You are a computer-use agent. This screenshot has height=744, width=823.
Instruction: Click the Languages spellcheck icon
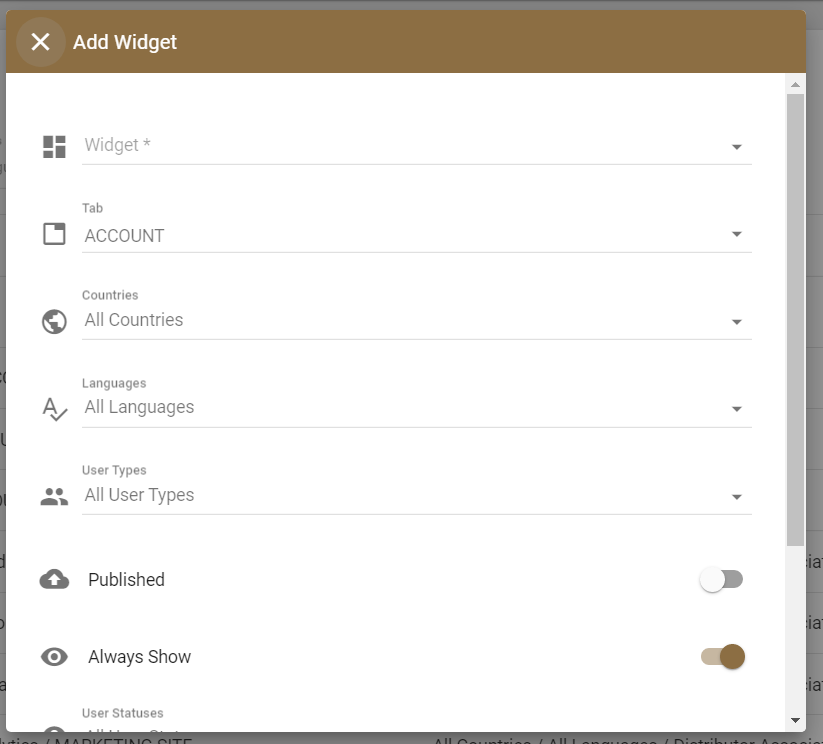pos(54,409)
